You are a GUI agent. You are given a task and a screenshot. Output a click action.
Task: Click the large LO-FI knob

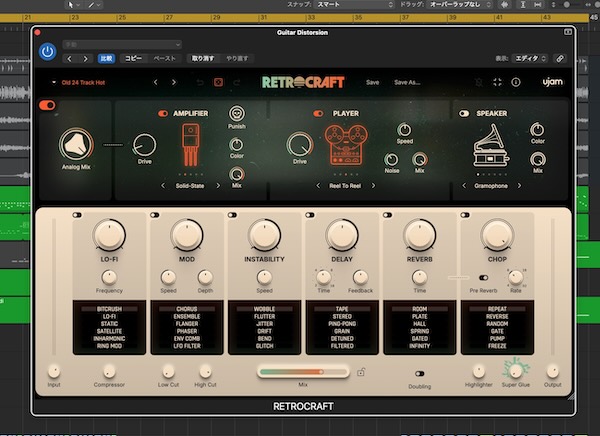coord(109,235)
